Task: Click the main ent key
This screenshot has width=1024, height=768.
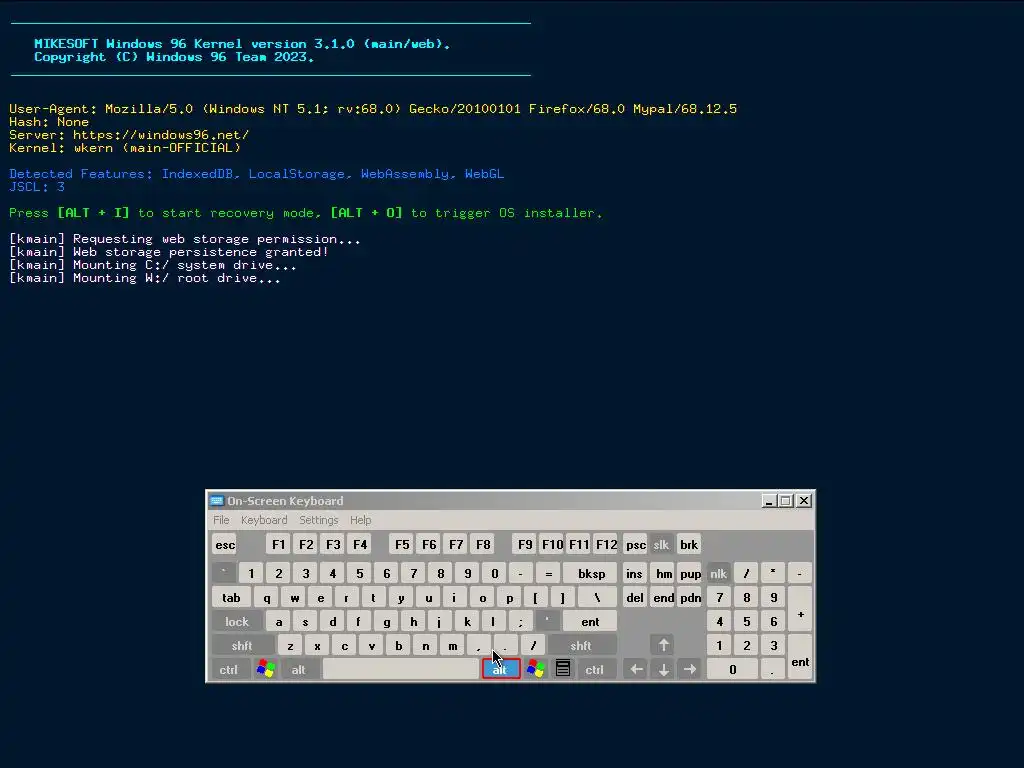Action: pyautogui.click(x=590, y=622)
